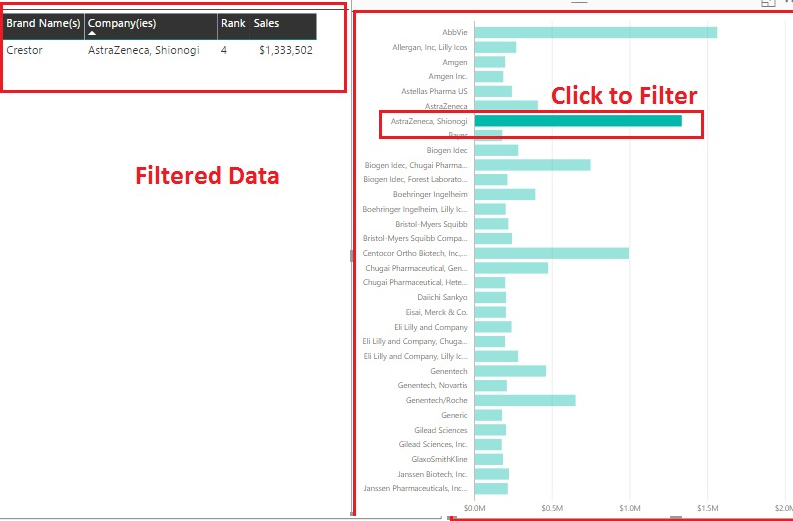Click the Janssen Biotech, Inc. bar

(x=492, y=474)
